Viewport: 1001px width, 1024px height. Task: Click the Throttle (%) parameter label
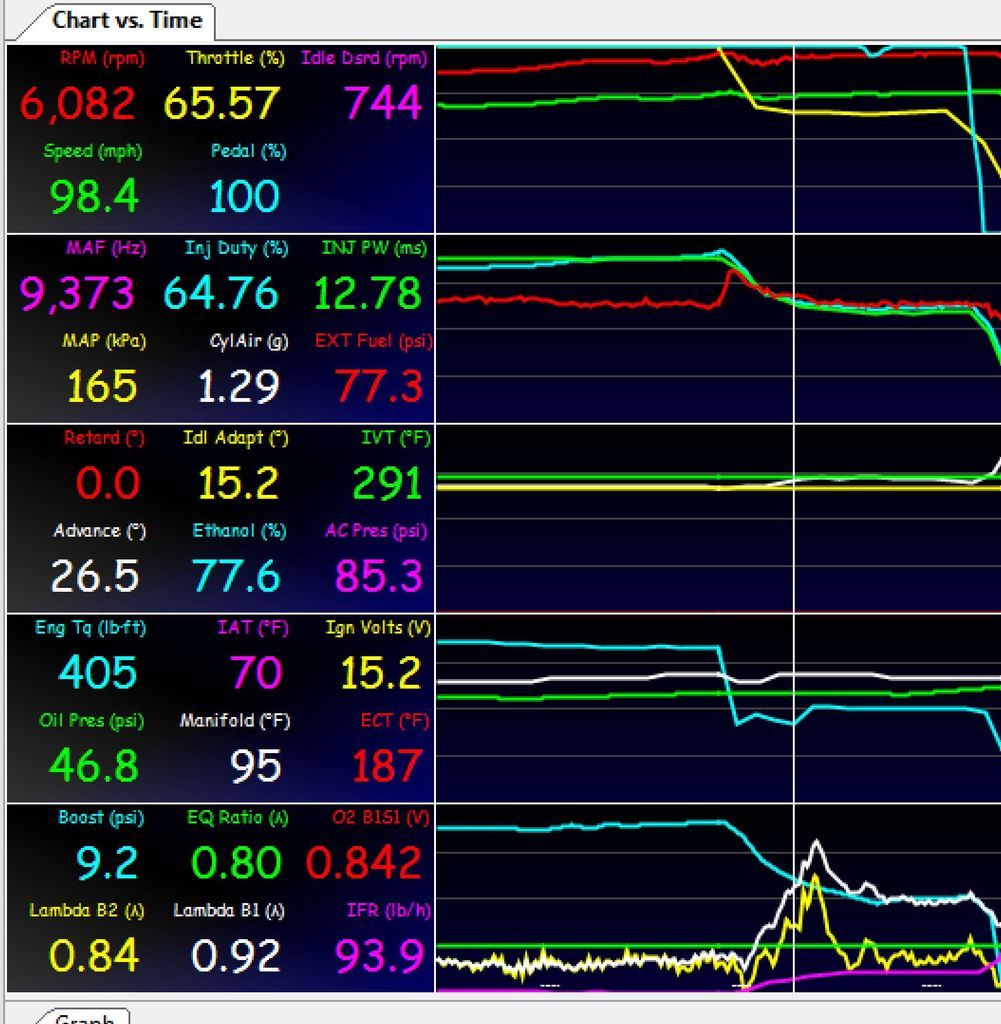coord(229,58)
